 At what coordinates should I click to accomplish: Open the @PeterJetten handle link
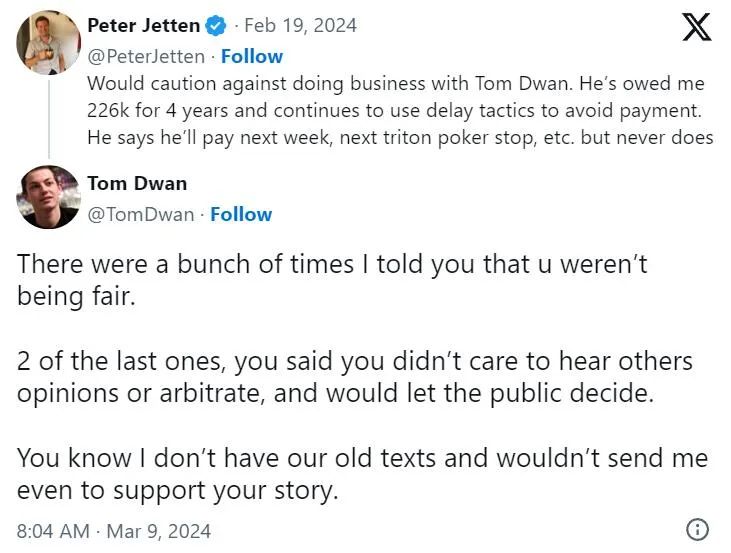click(147, 56)
